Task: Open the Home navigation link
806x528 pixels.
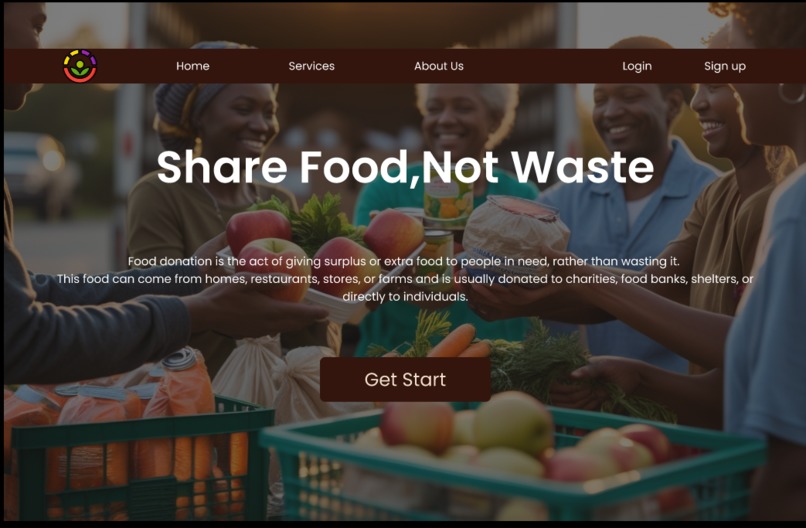Action: [193, 66]
